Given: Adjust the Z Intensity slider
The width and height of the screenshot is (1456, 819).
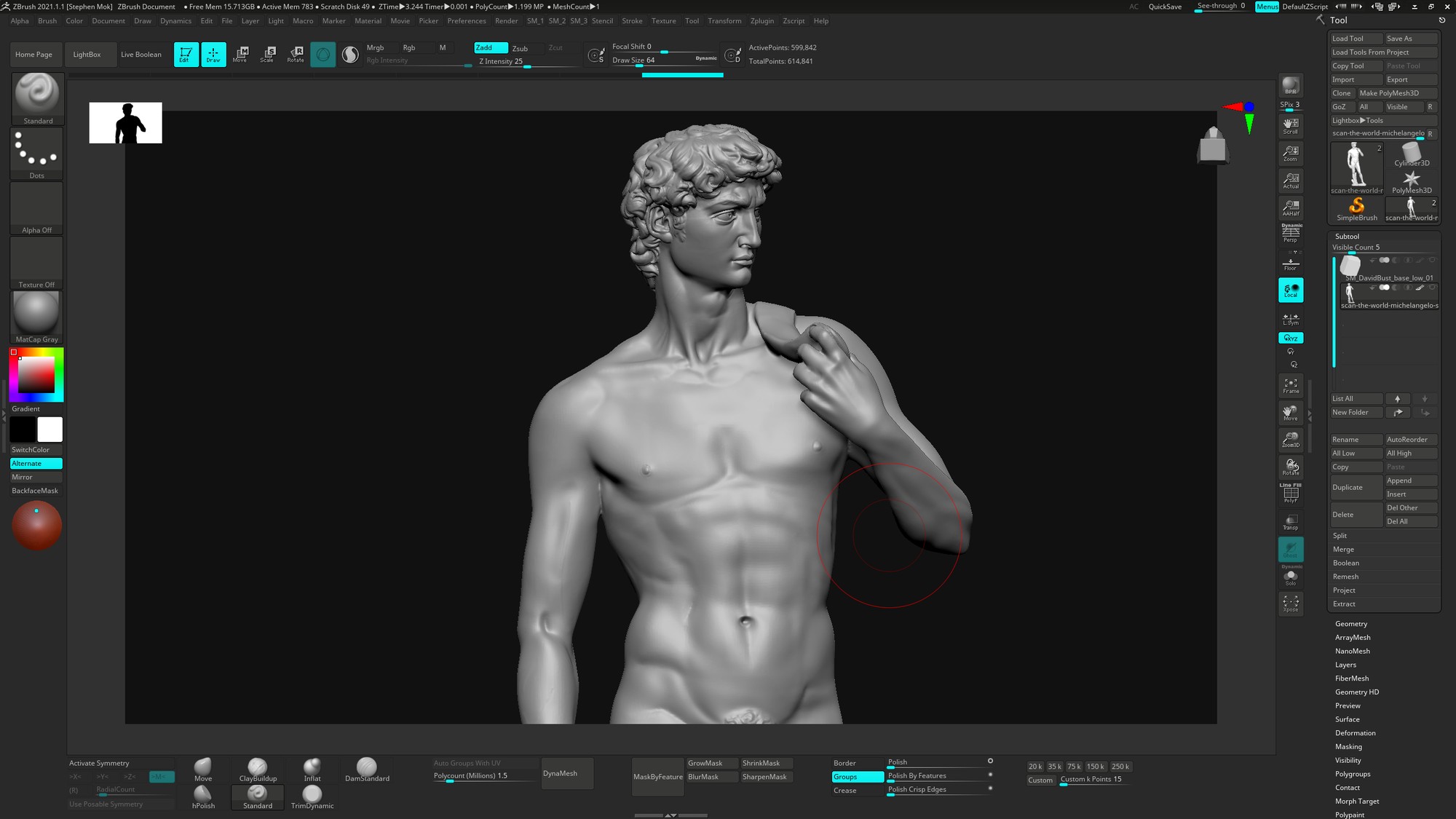Looking at the screenshot, I should click(x=527, y=62).
